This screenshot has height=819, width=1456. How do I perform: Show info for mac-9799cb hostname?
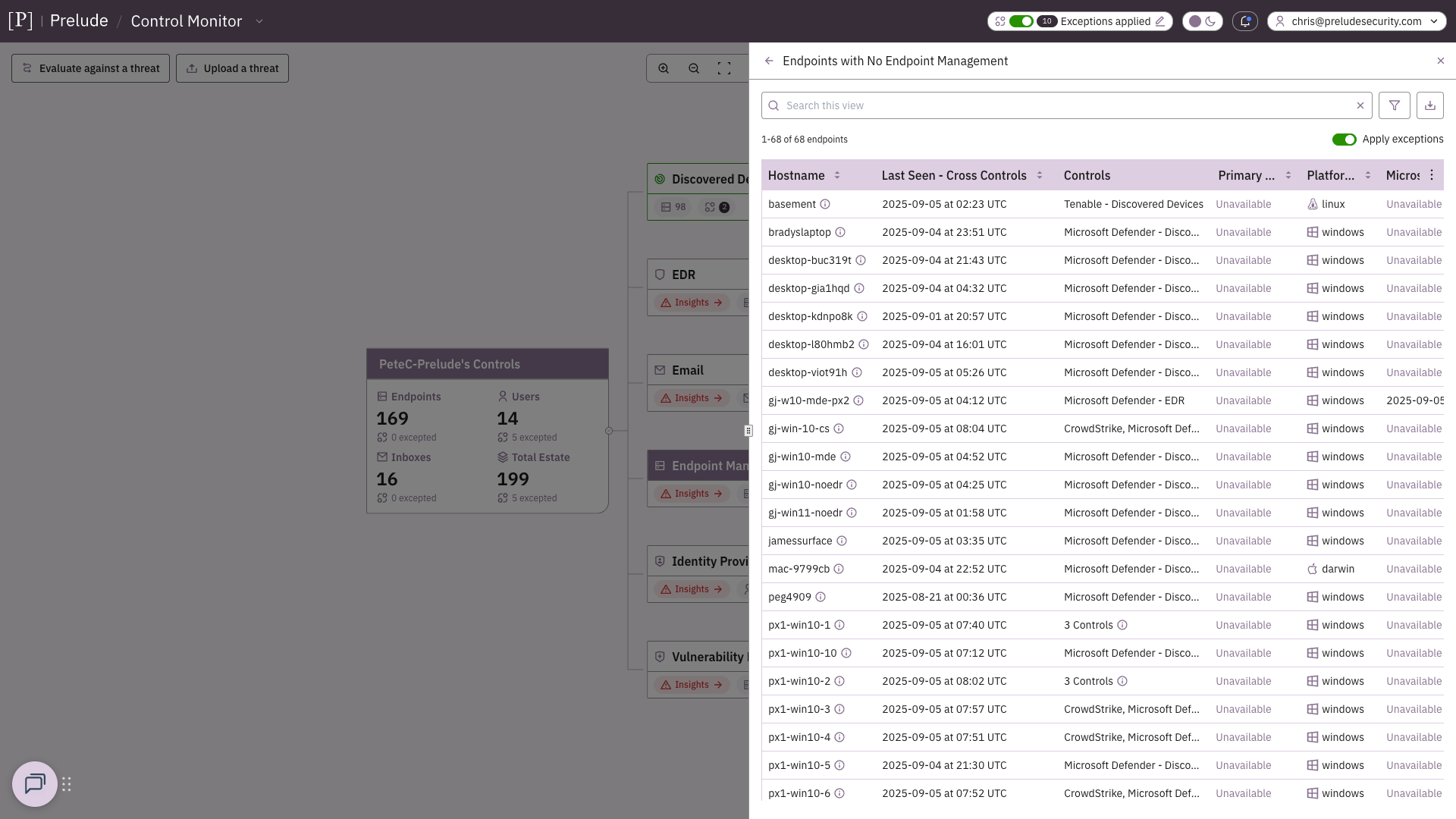(839, 569)
